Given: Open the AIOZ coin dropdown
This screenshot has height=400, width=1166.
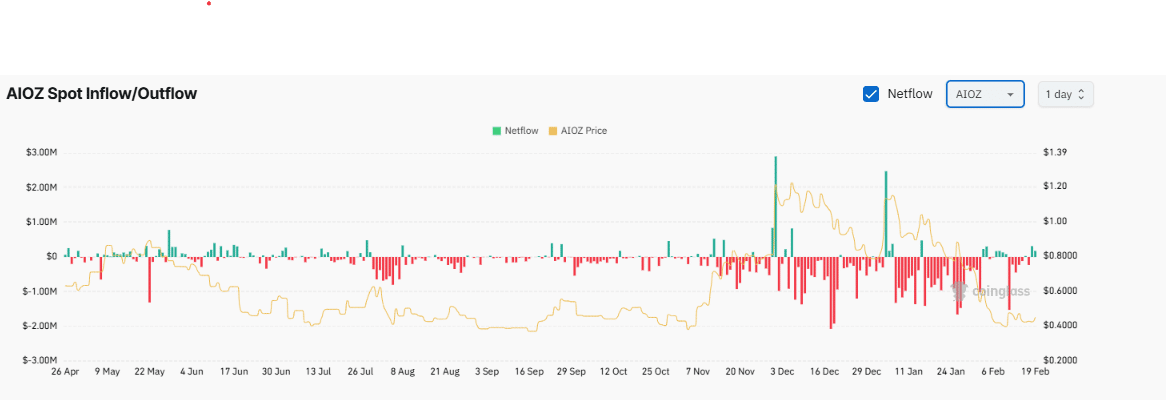Looking at the screenshot, I should [984, 94].
